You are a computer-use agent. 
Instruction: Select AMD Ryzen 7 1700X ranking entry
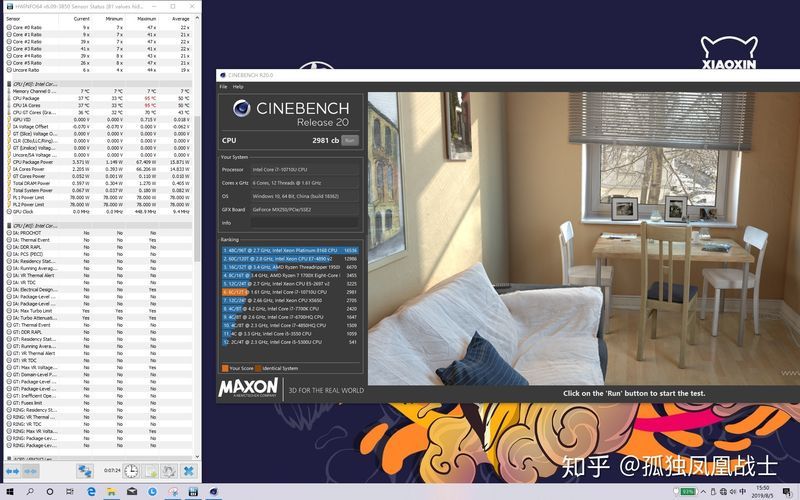pos(290,276)
